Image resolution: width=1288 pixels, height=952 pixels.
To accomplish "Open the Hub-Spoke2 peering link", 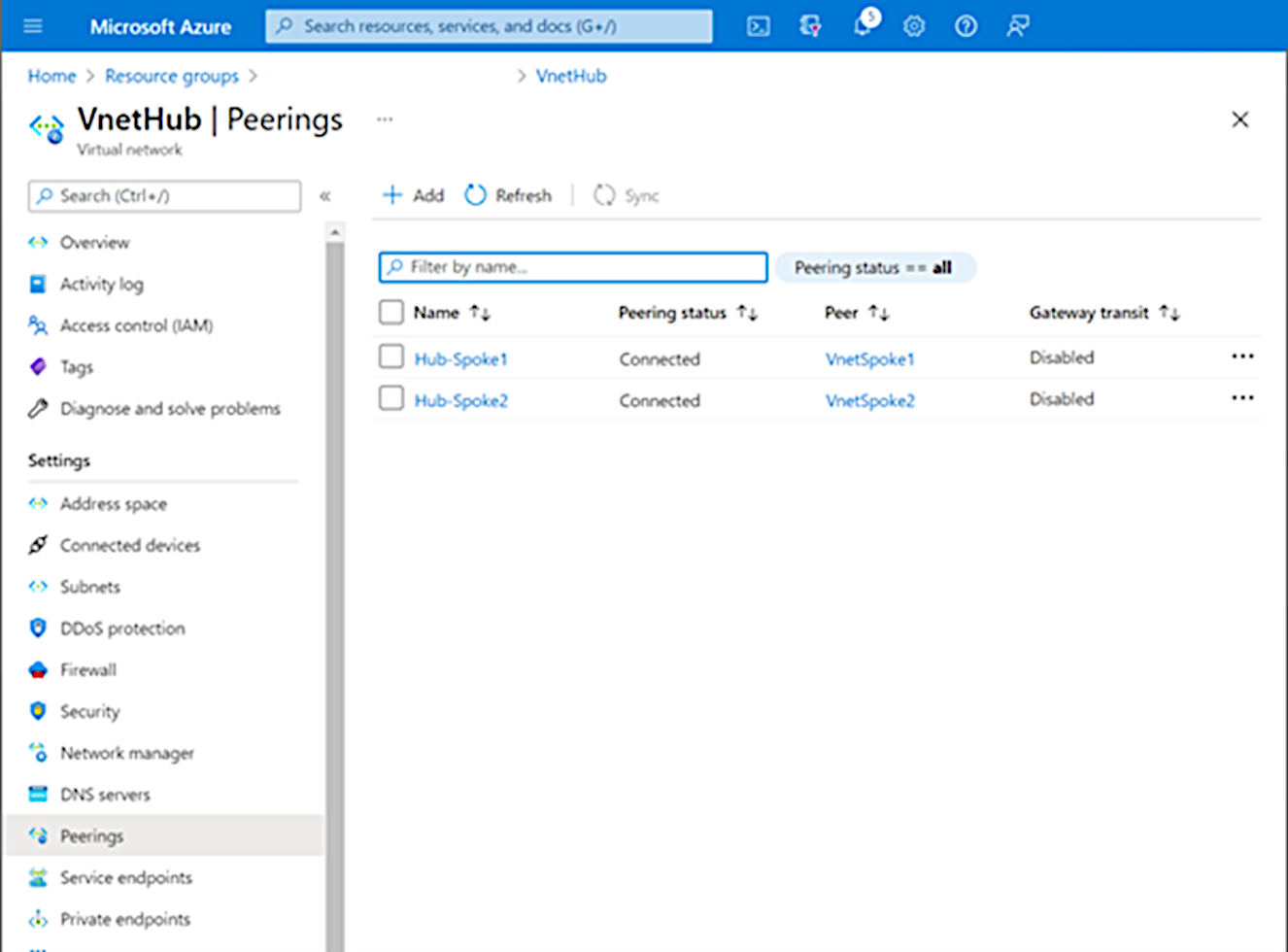I will tap(460, 401).
